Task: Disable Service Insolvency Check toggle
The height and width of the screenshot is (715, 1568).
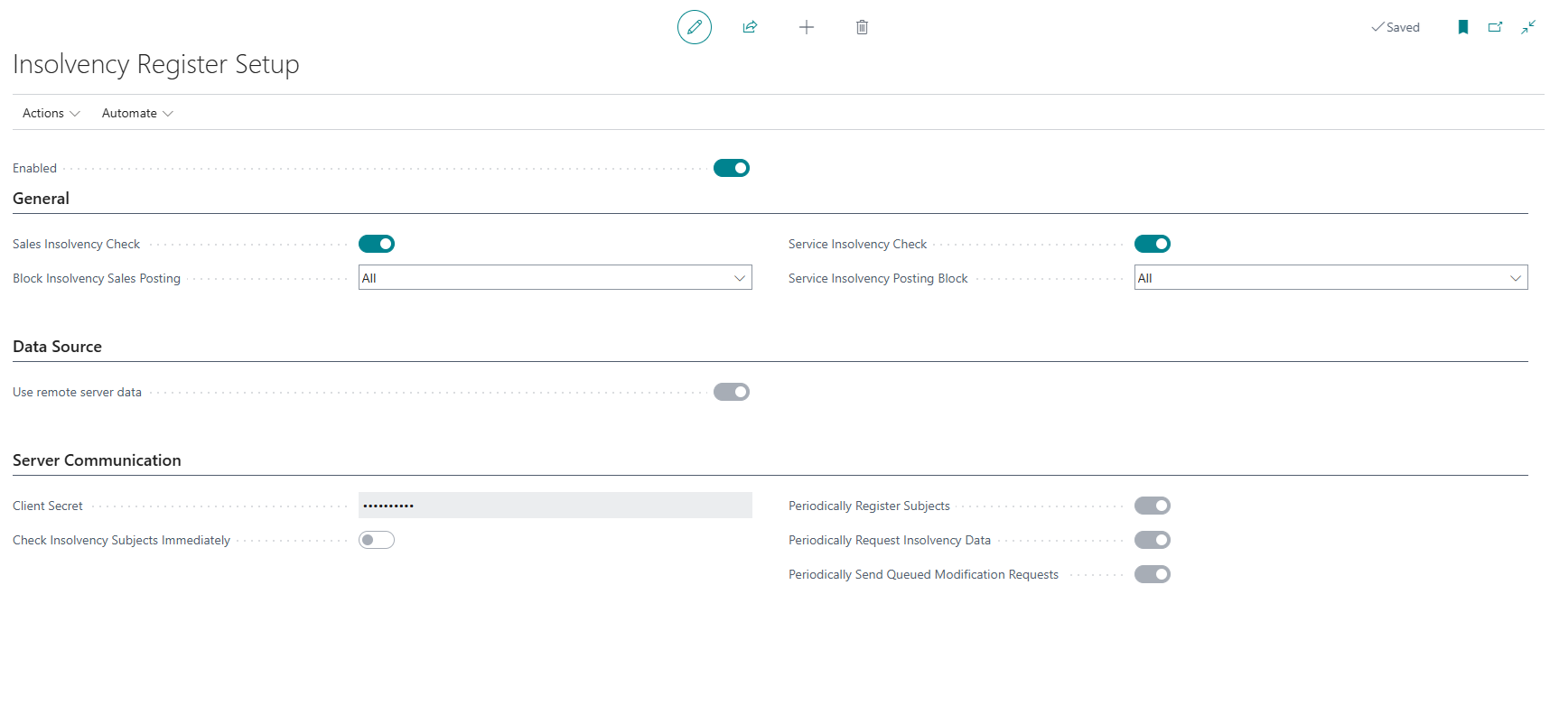Action: (x=1152, y=244)
